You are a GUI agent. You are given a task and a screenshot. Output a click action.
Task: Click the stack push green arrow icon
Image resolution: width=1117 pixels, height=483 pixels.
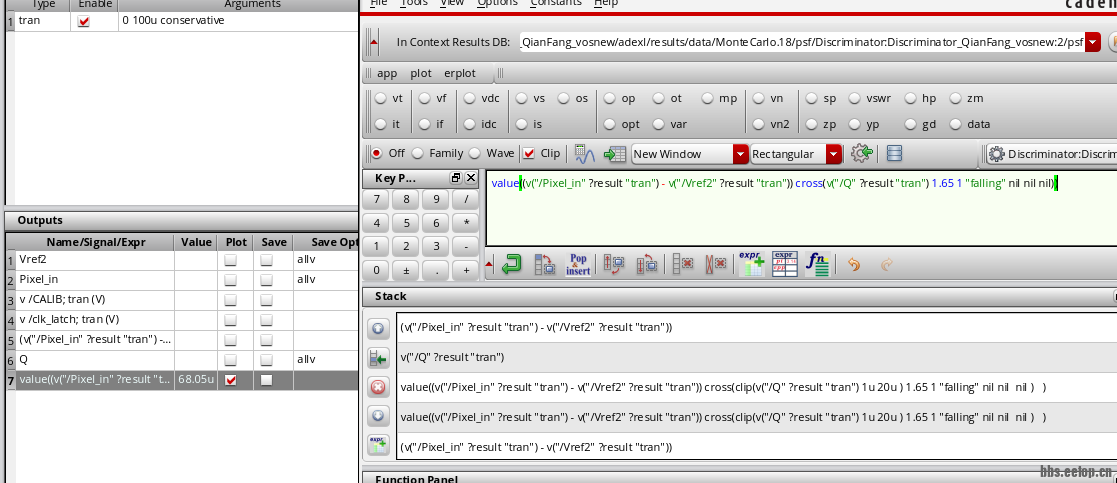click(378, 358)
